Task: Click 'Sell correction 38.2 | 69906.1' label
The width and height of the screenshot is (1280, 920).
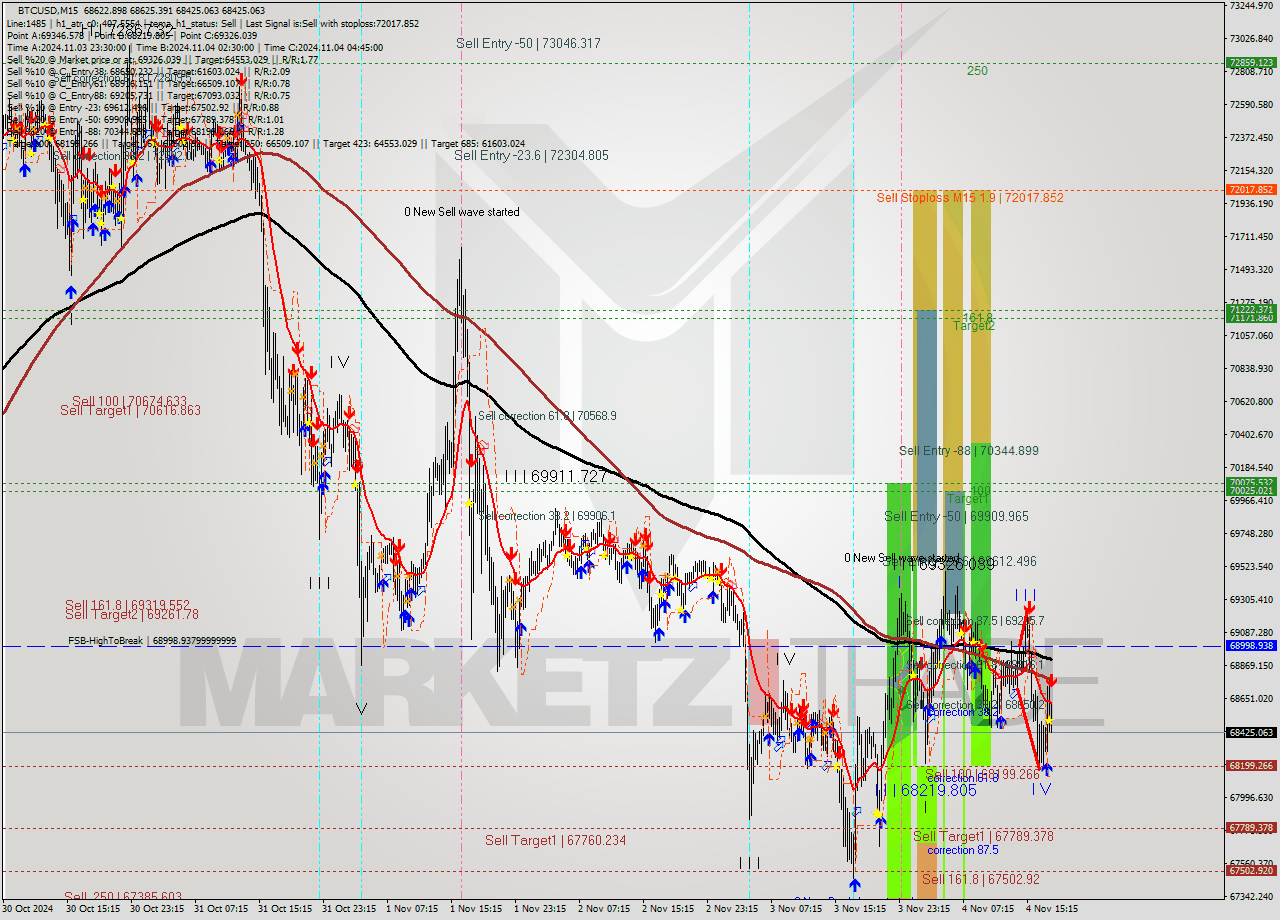Action: [x=547, y=516]
